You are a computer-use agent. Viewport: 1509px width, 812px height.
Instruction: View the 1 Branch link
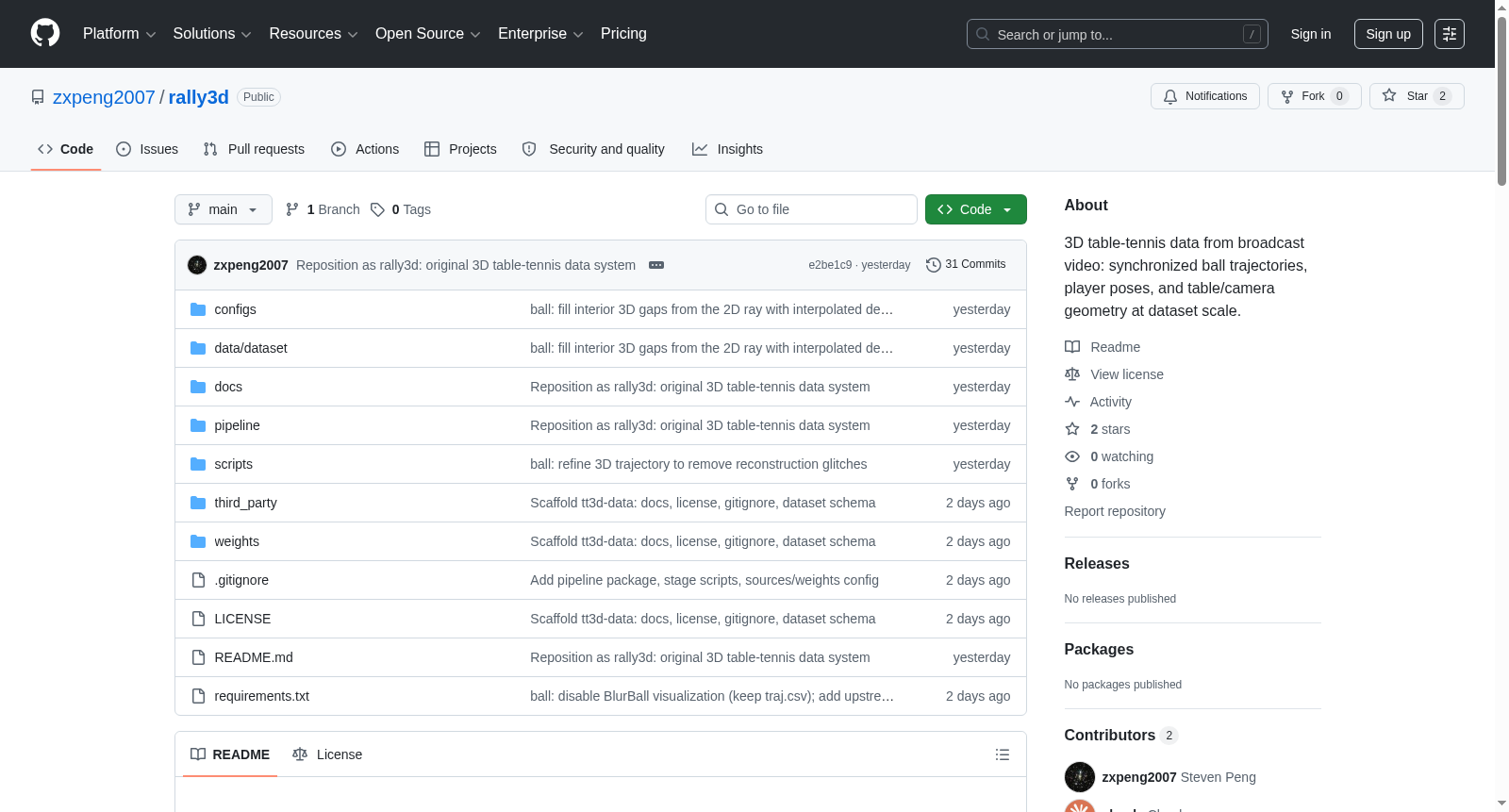(323, 209)
